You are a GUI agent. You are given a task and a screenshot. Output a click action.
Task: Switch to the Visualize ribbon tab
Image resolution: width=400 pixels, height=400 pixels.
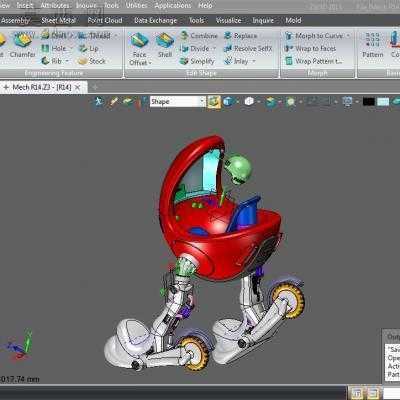click(228, 21)
